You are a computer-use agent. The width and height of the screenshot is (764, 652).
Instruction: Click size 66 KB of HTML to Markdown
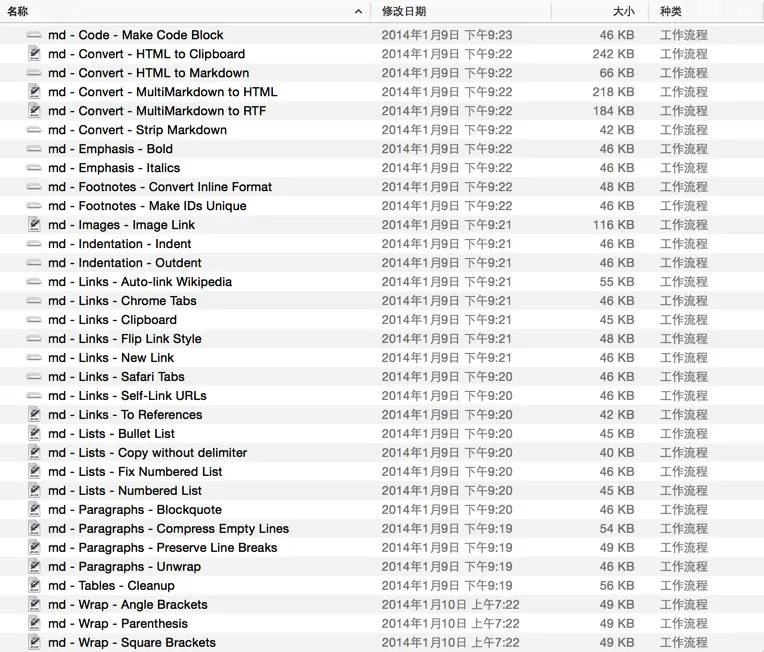pos(617,73)
